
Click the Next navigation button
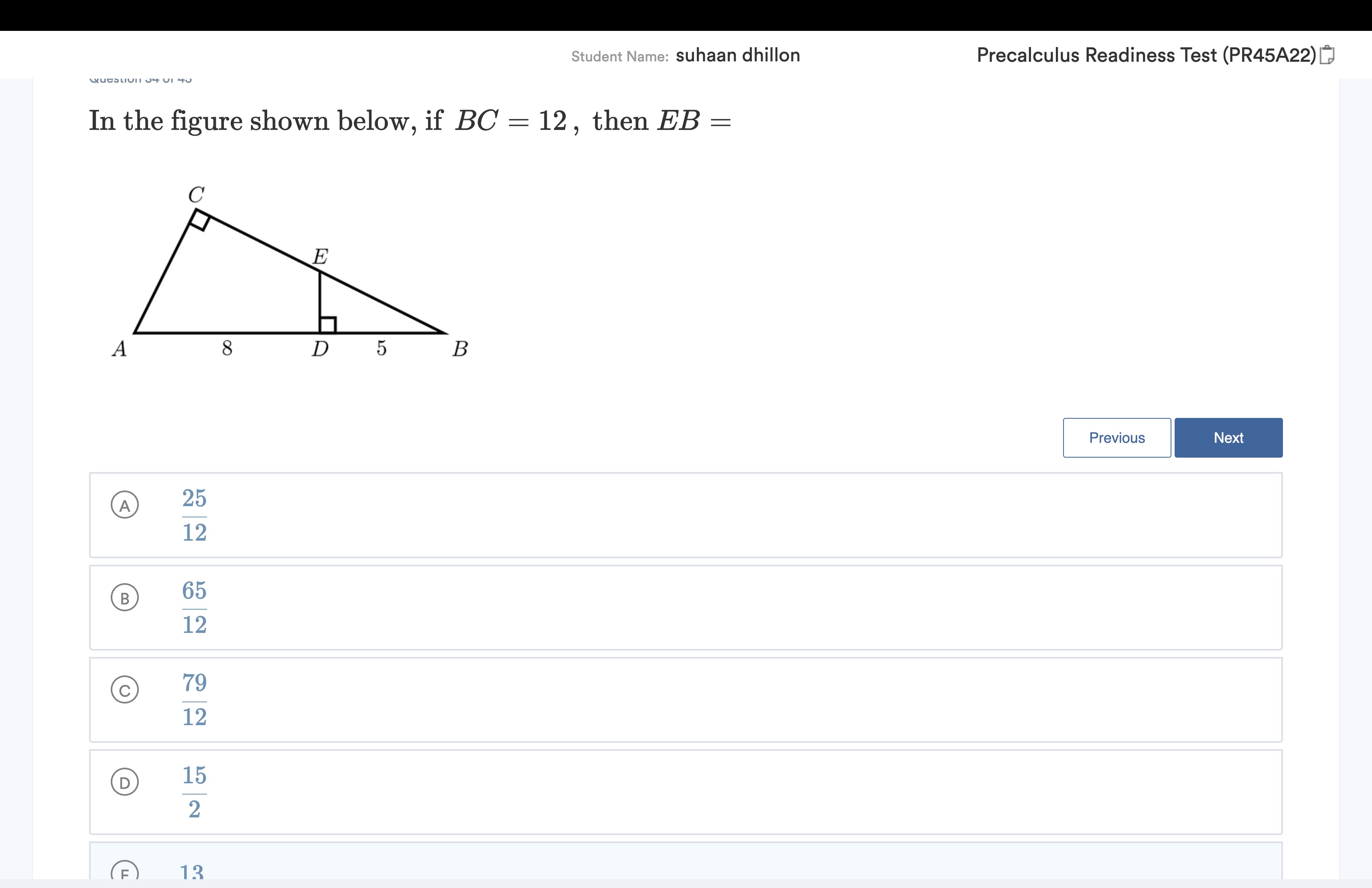point(1227,437)
